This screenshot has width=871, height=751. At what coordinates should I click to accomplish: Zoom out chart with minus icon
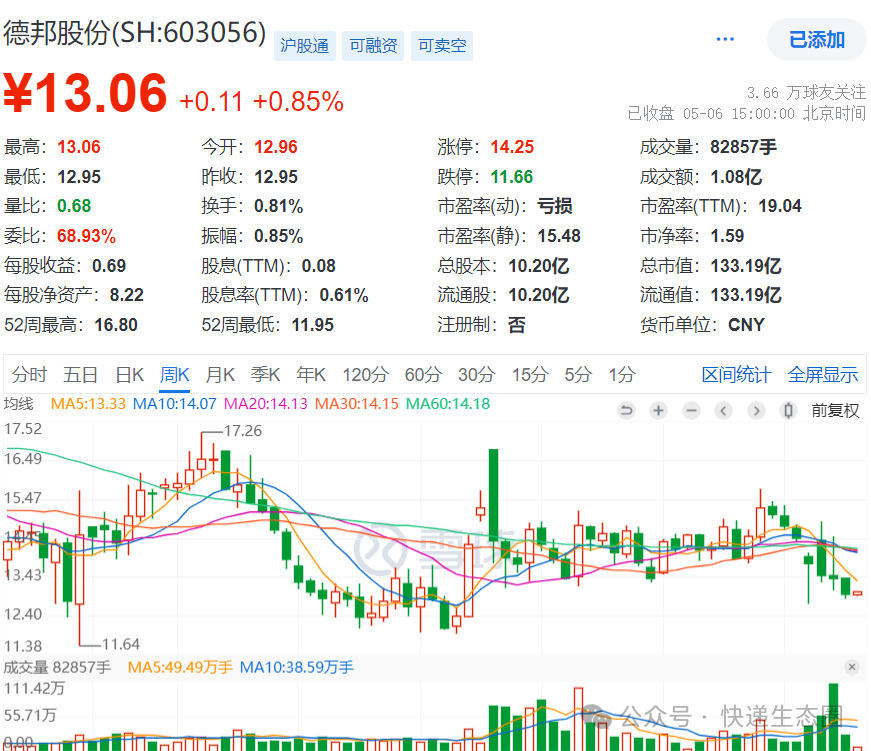692,410
